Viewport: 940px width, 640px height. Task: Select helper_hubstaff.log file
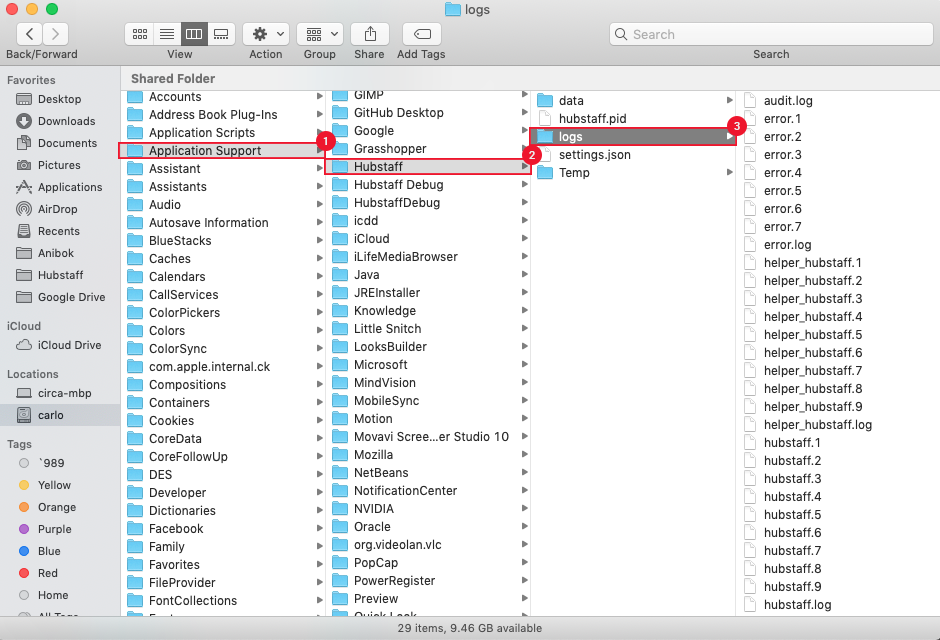point(837,424)
